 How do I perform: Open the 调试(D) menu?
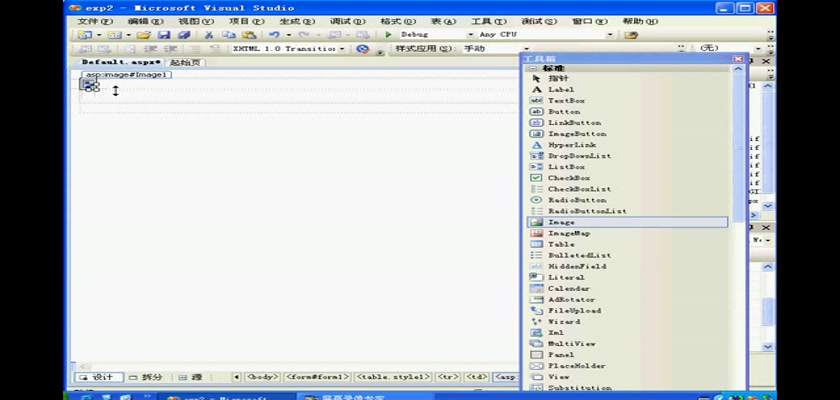coord(346,21)
